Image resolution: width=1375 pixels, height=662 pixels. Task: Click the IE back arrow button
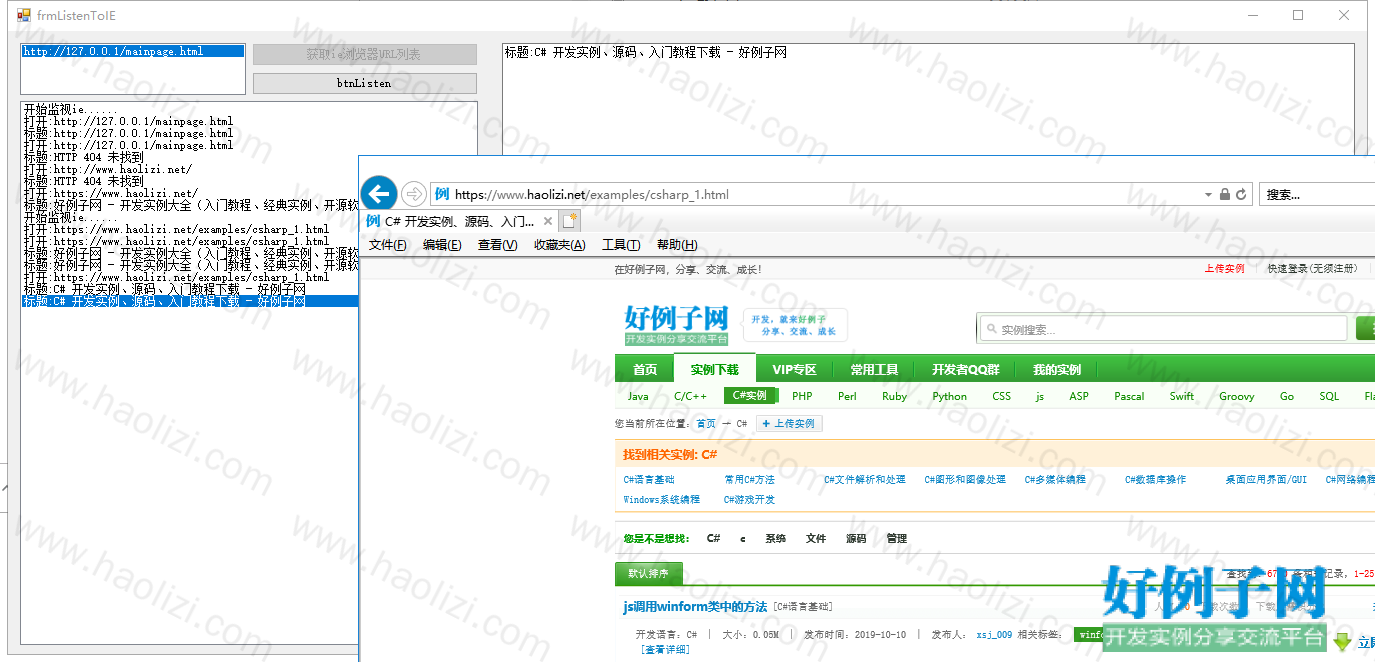click(x=379, y=193)
